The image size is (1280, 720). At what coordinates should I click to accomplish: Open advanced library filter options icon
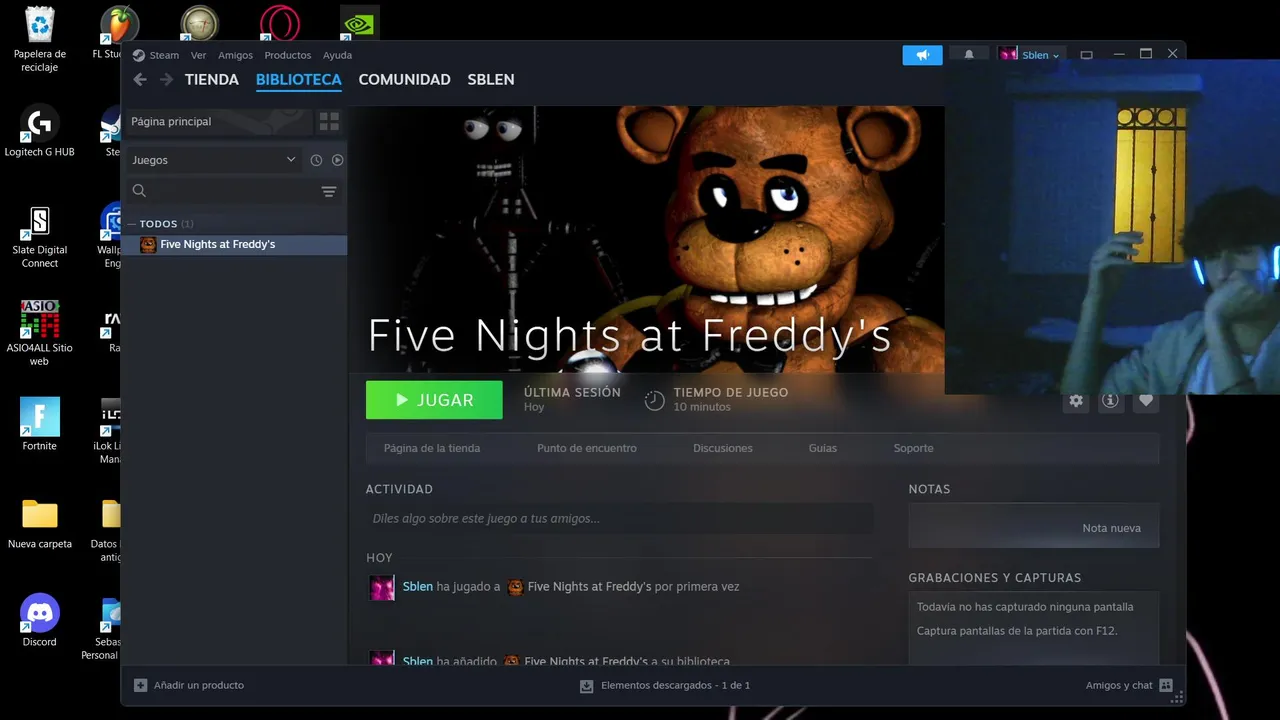(x=328, y=191)
